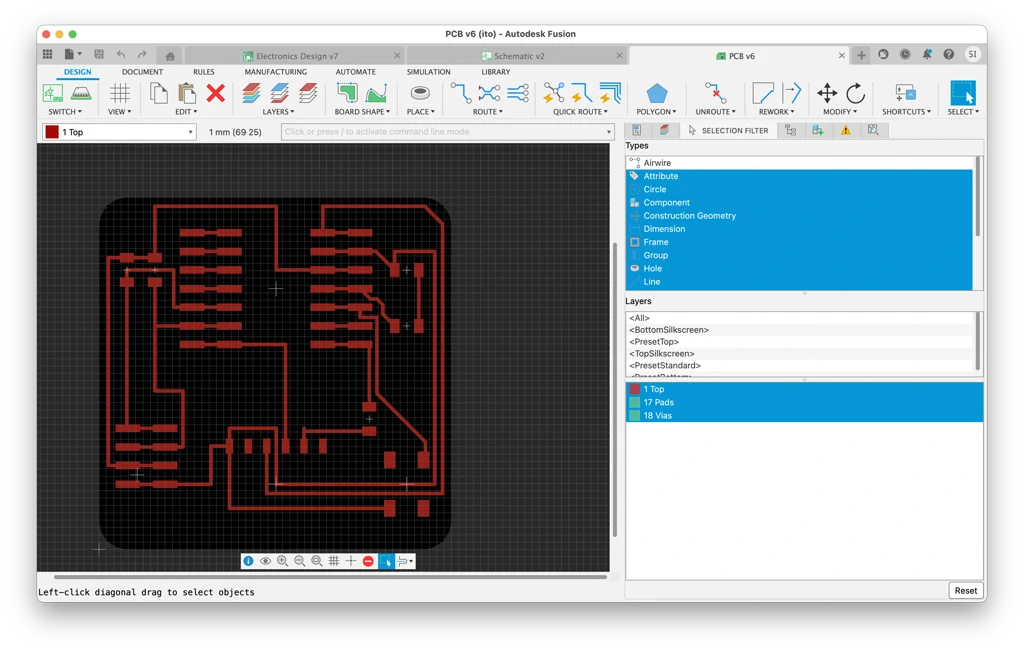This screenshot has width=1024, height=651.
Task: Switch to the RULES ribbon tab
Action: 204,72
